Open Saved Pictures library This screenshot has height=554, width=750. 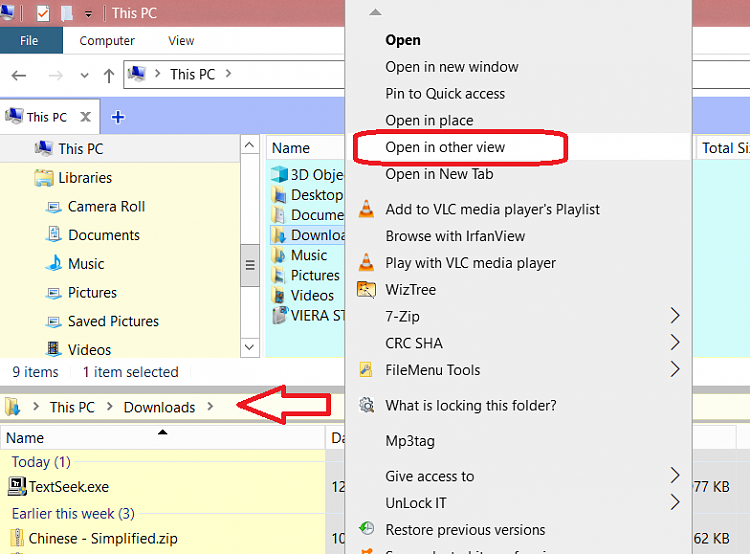pyautogui.click(x=113, y=321)
